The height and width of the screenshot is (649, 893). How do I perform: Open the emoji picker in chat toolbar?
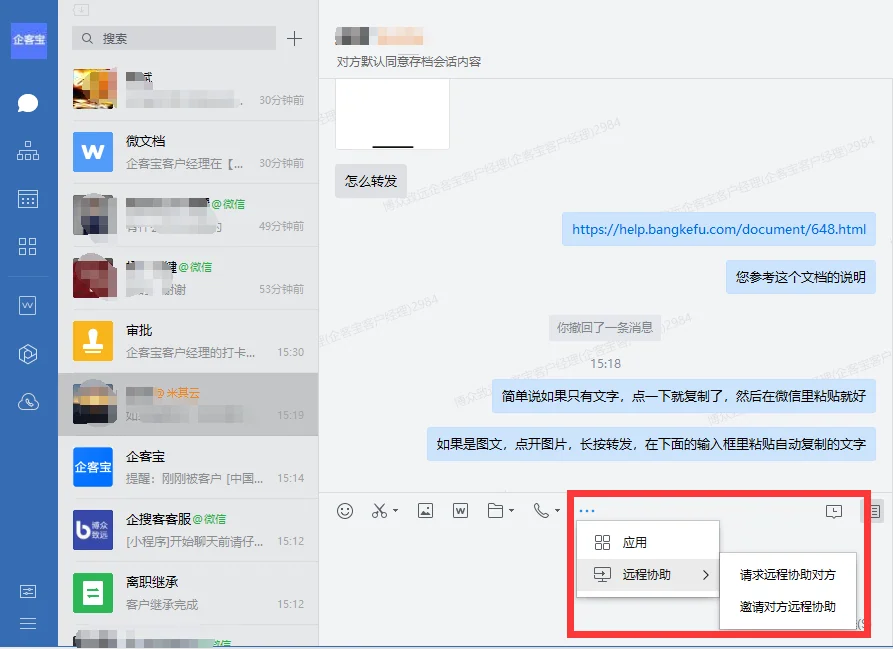pyautogui.click(x=345, y=511)
